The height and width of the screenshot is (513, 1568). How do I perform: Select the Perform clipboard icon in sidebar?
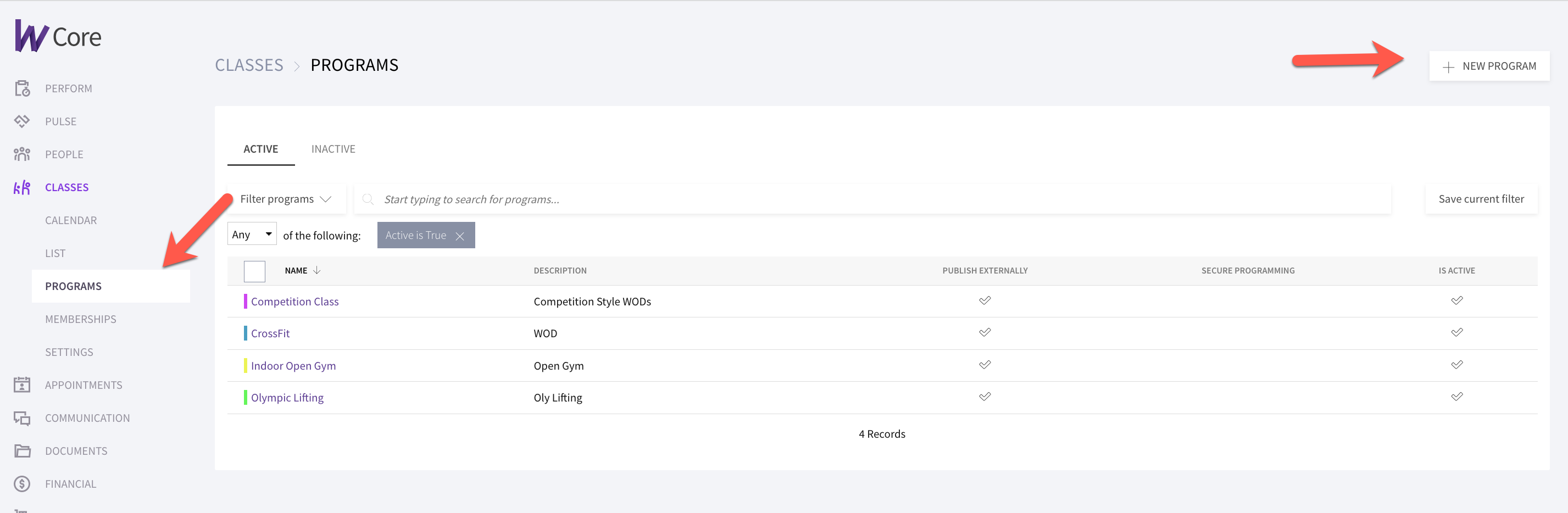(x=22, y=88)
